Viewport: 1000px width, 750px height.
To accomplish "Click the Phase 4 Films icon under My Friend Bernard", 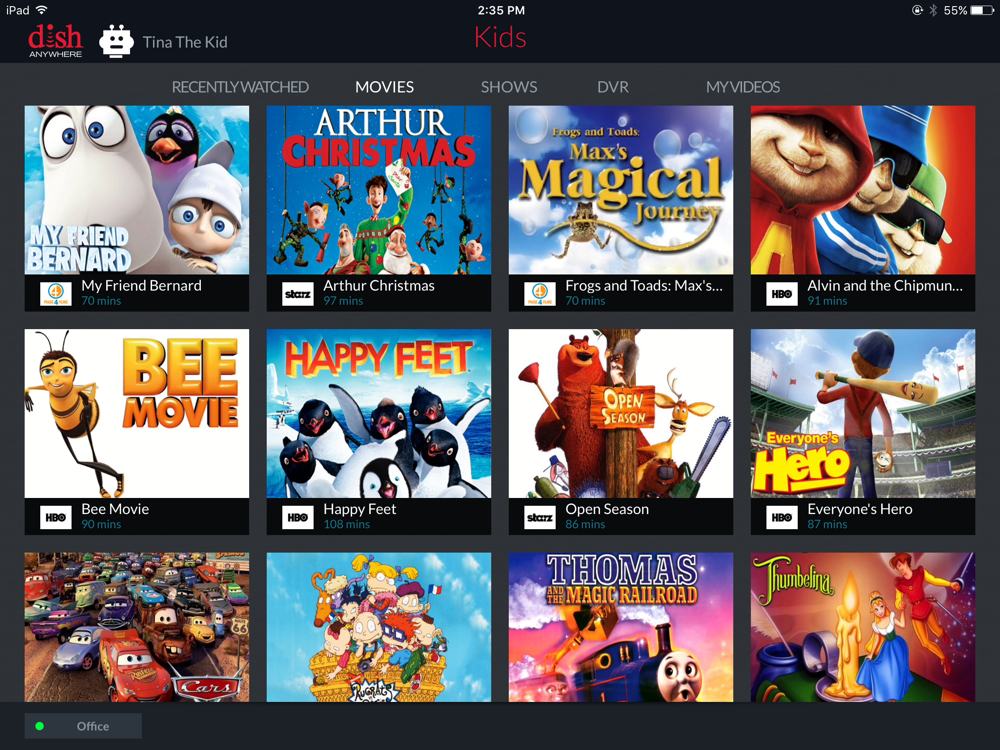I will (x=55, y=294).
